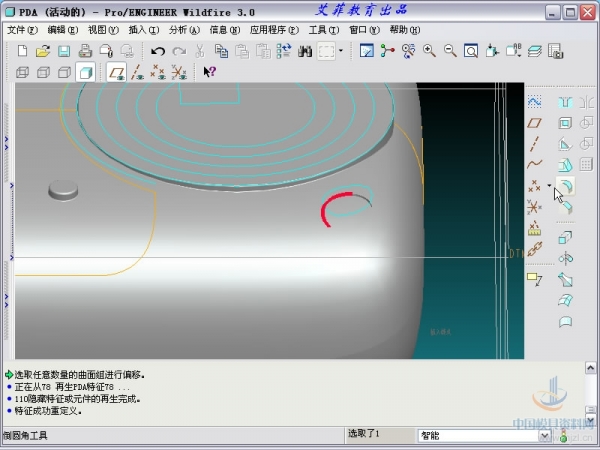Click the Spin center icon
Image resolution: width=600 pixels, height=450 pixels.
(x=387, y=51)
